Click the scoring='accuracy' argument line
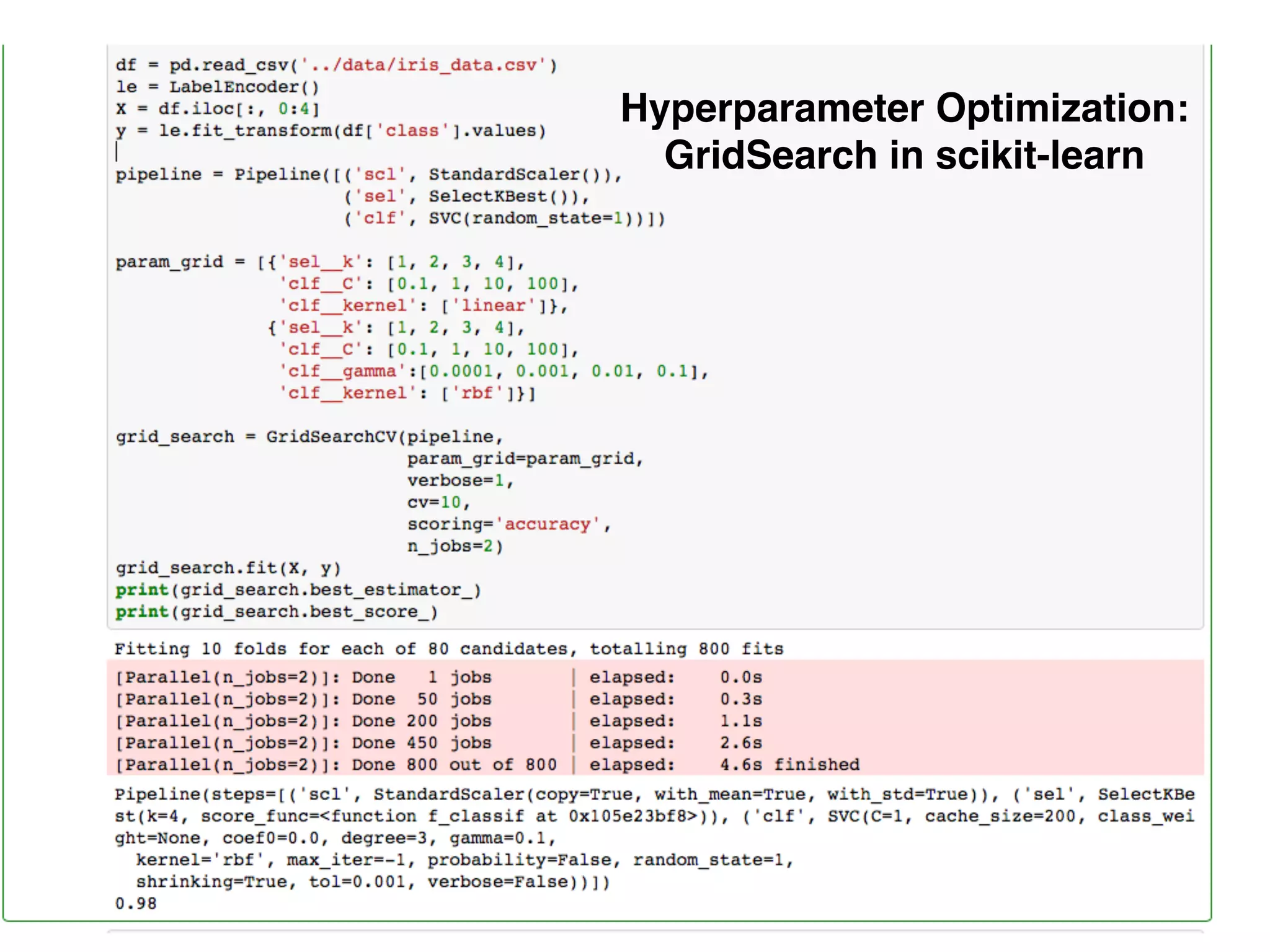Image resolution: width=1270 pixels, height=952 pixels. (x=509, y=524)
